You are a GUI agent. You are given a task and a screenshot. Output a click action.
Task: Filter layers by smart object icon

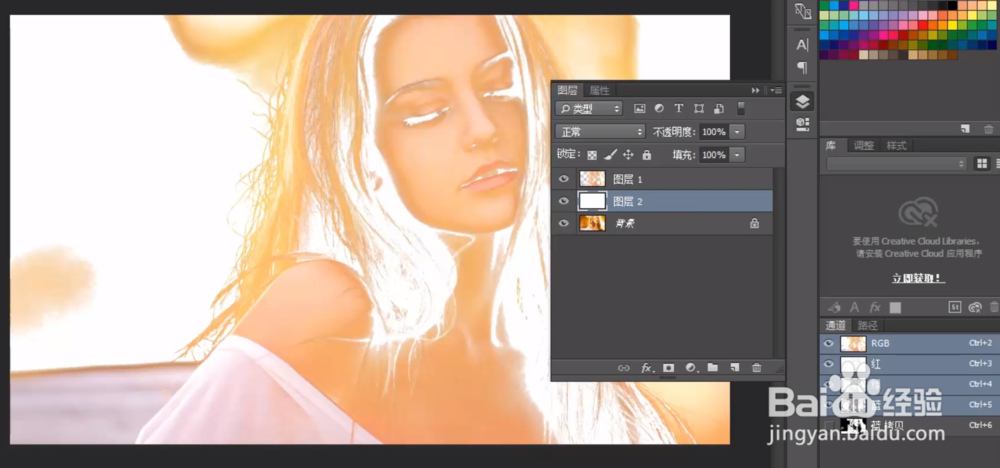click(719, 108)
